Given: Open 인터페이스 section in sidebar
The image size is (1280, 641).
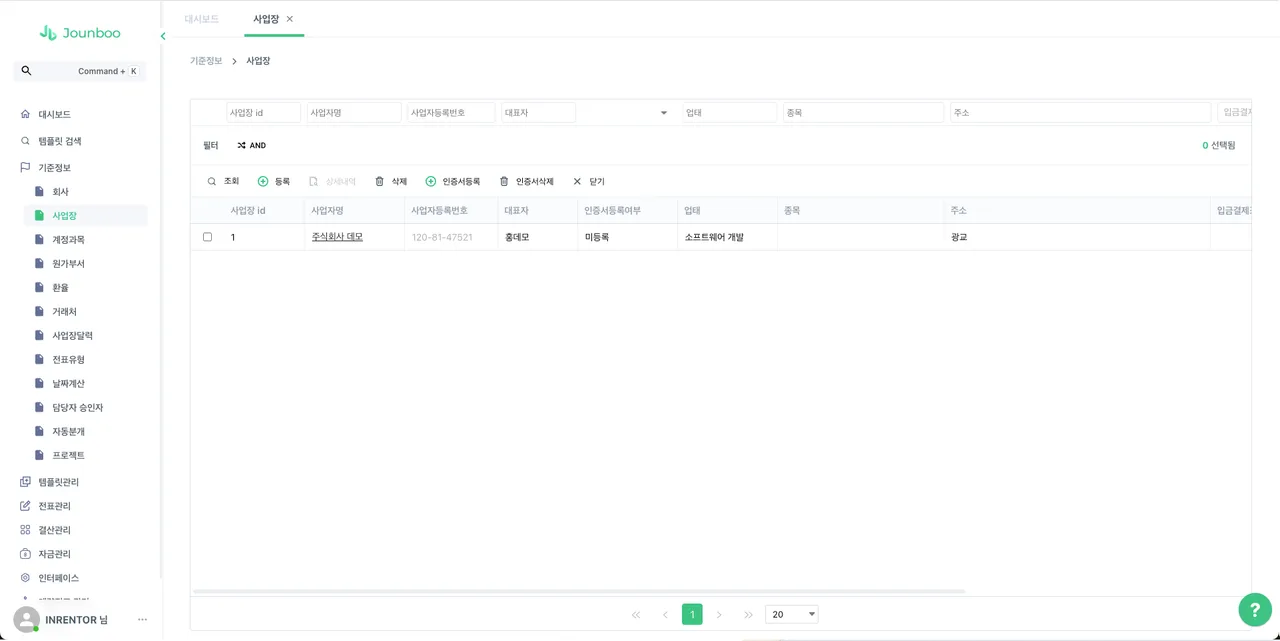Looking at the screenshot, I should pyautogui.click(x=58, y=578).
